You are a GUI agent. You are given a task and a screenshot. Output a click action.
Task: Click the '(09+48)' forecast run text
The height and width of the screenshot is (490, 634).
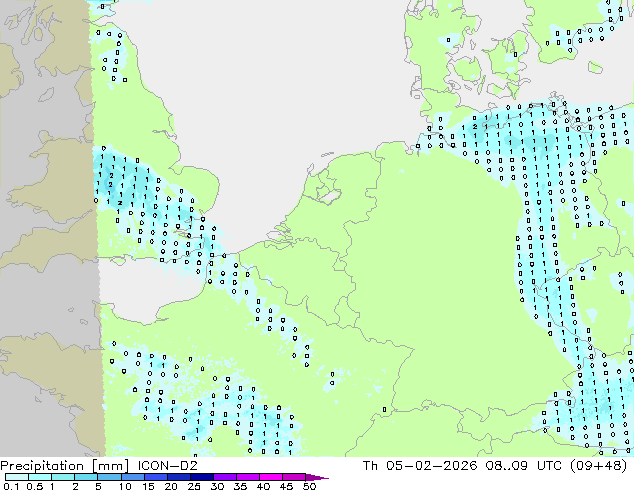(599, 466)
